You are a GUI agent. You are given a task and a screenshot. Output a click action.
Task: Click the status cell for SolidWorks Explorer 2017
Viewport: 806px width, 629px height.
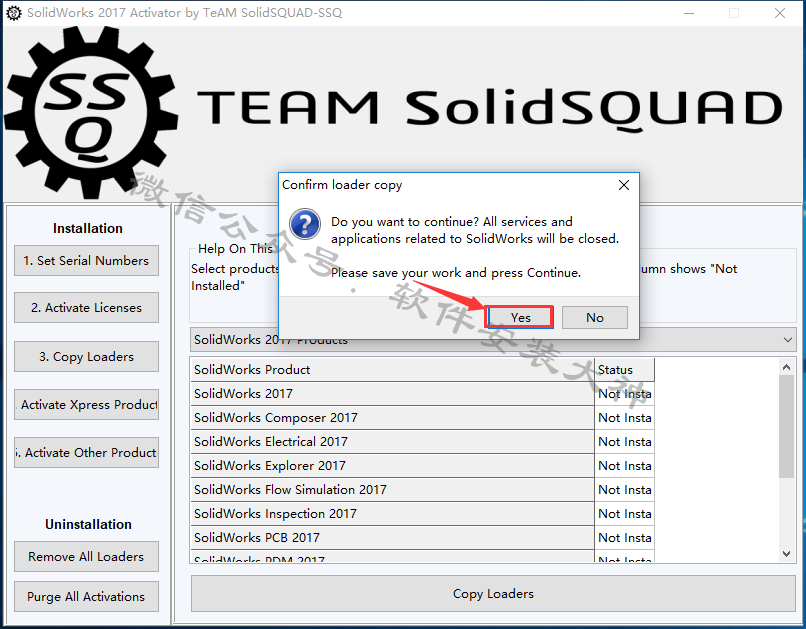(625, 466)
